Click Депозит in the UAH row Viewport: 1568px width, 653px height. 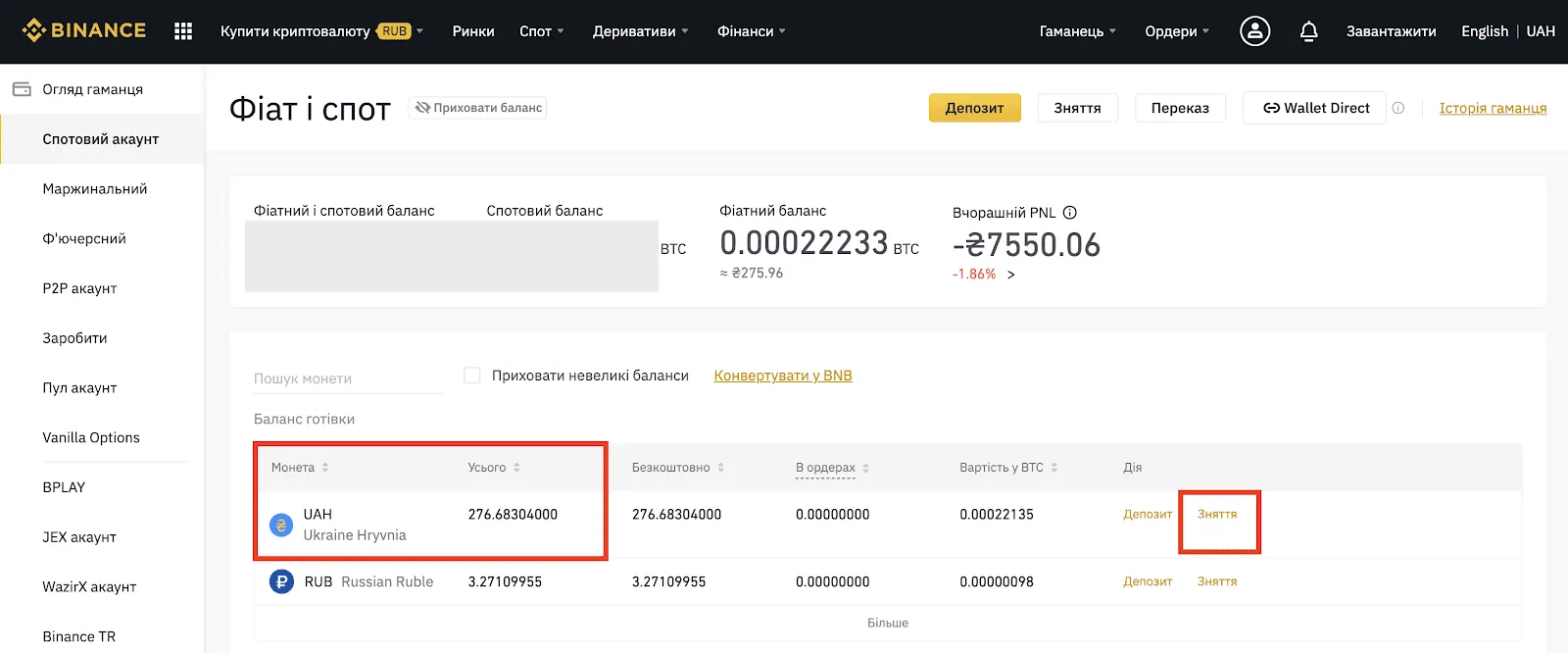[1148, 514]
